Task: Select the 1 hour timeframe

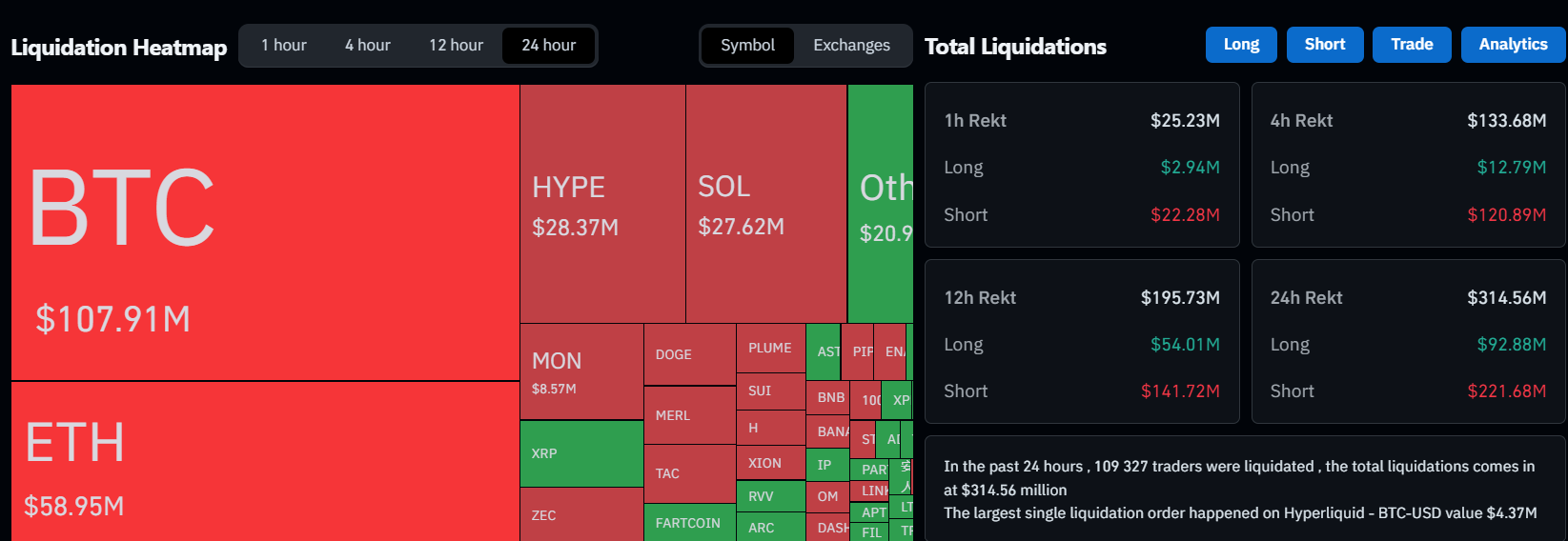Action: [x=284, y=46]
